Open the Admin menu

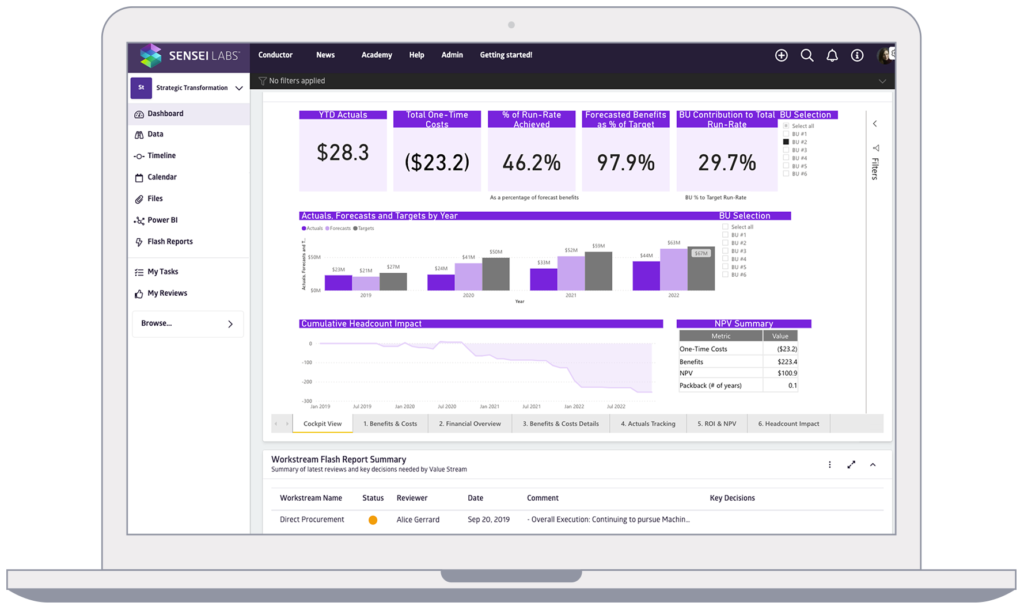click(452, 56)
